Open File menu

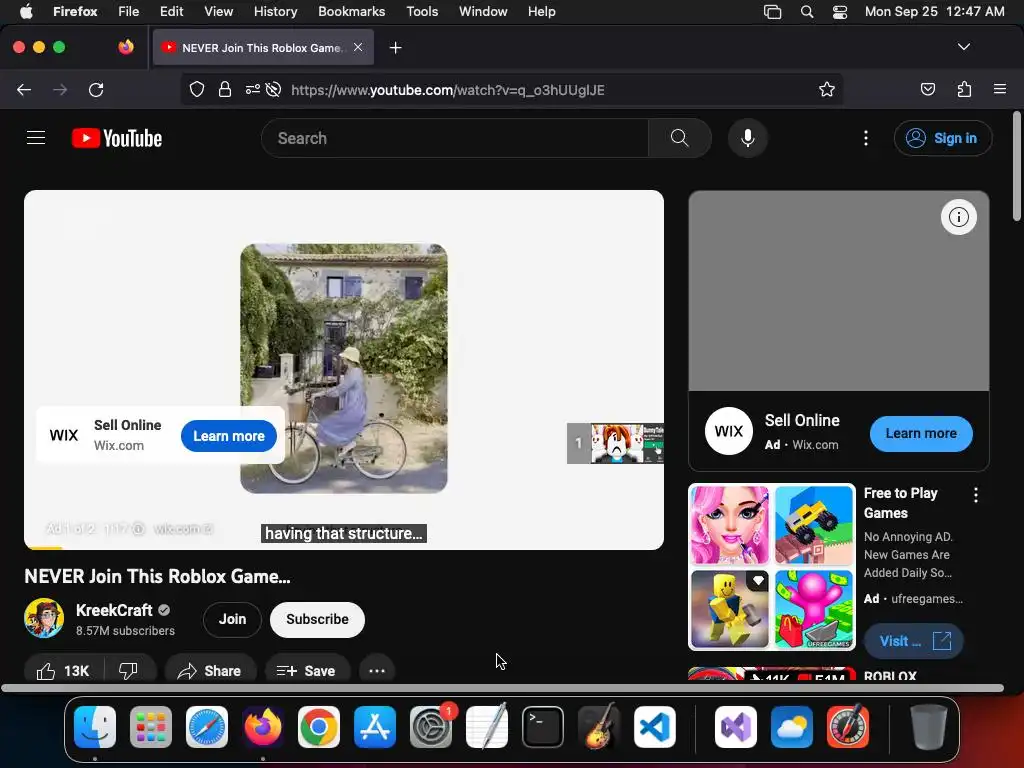(x=129, y=11)
